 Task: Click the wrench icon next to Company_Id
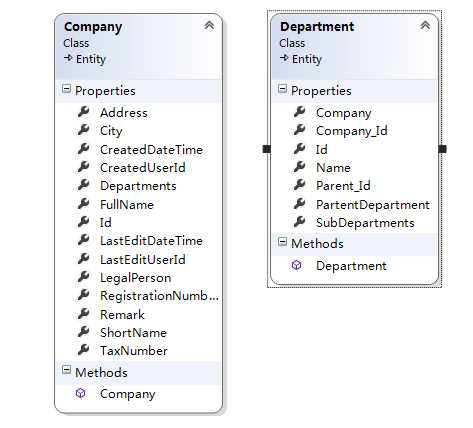click(x=299, y=130)
